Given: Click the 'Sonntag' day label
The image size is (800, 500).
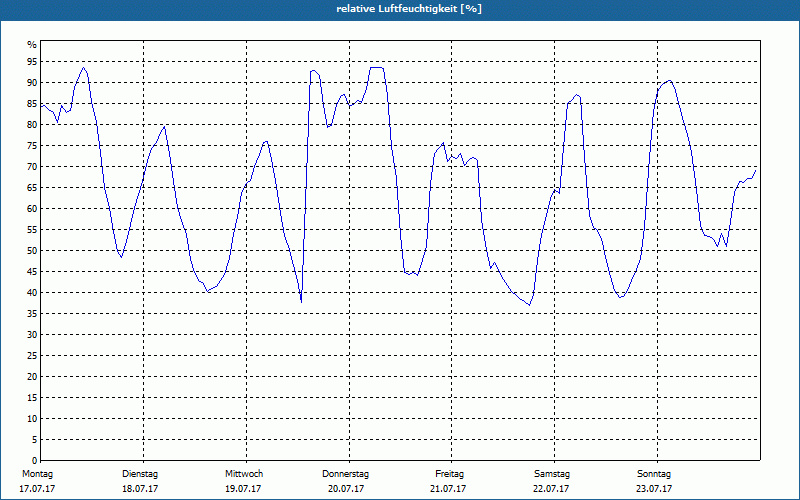Looking at the screenshot, I should pyautogui.click(x=654, y=474).
